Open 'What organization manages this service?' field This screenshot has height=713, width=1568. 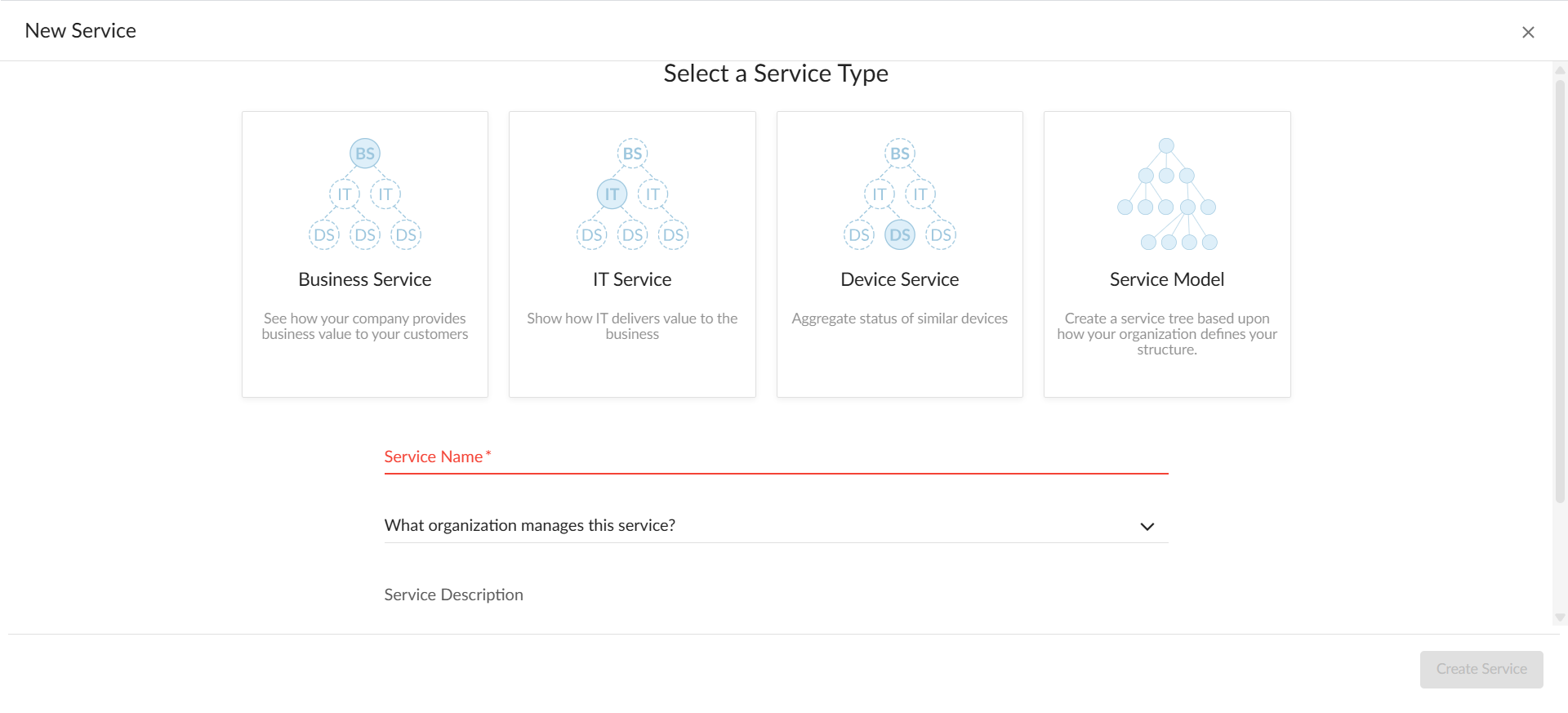759,525
